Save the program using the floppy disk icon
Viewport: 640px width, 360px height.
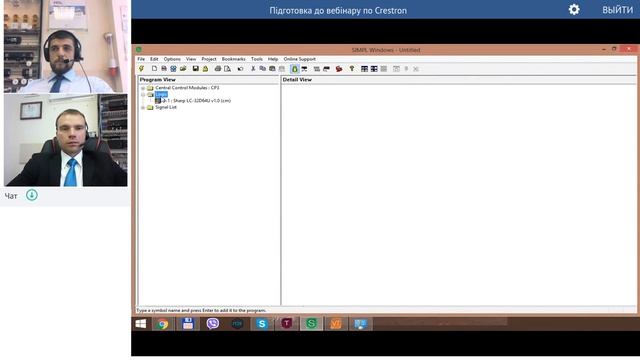(196, 69)
